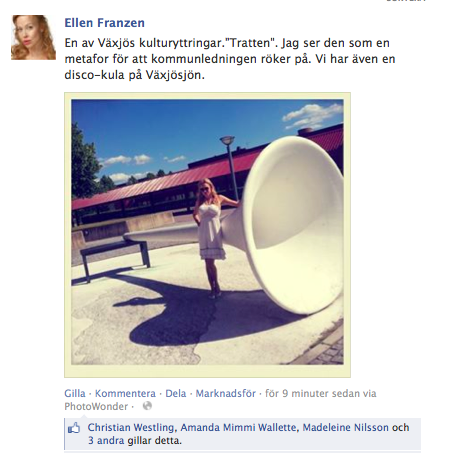The image size is (450, 453).
Task: Open the Ellen Franzen profile name link
Action: coord(104,23)
